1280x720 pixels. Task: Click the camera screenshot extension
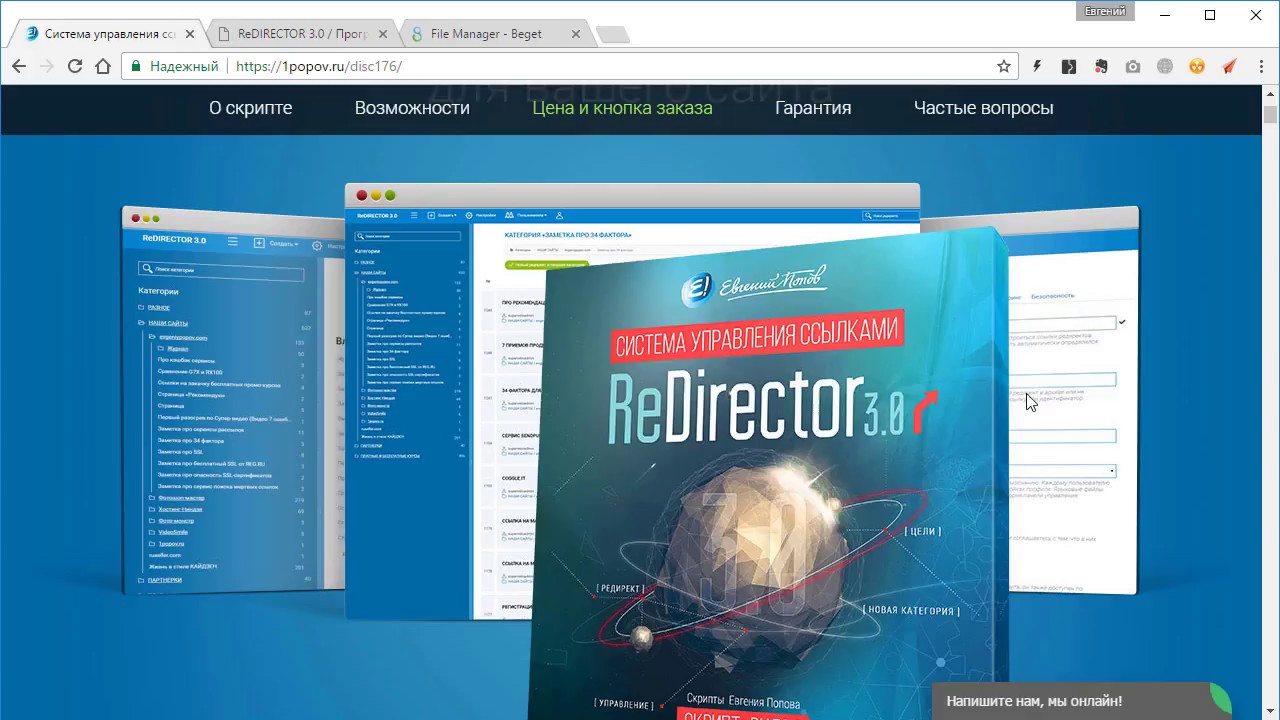click(1133, 67)
